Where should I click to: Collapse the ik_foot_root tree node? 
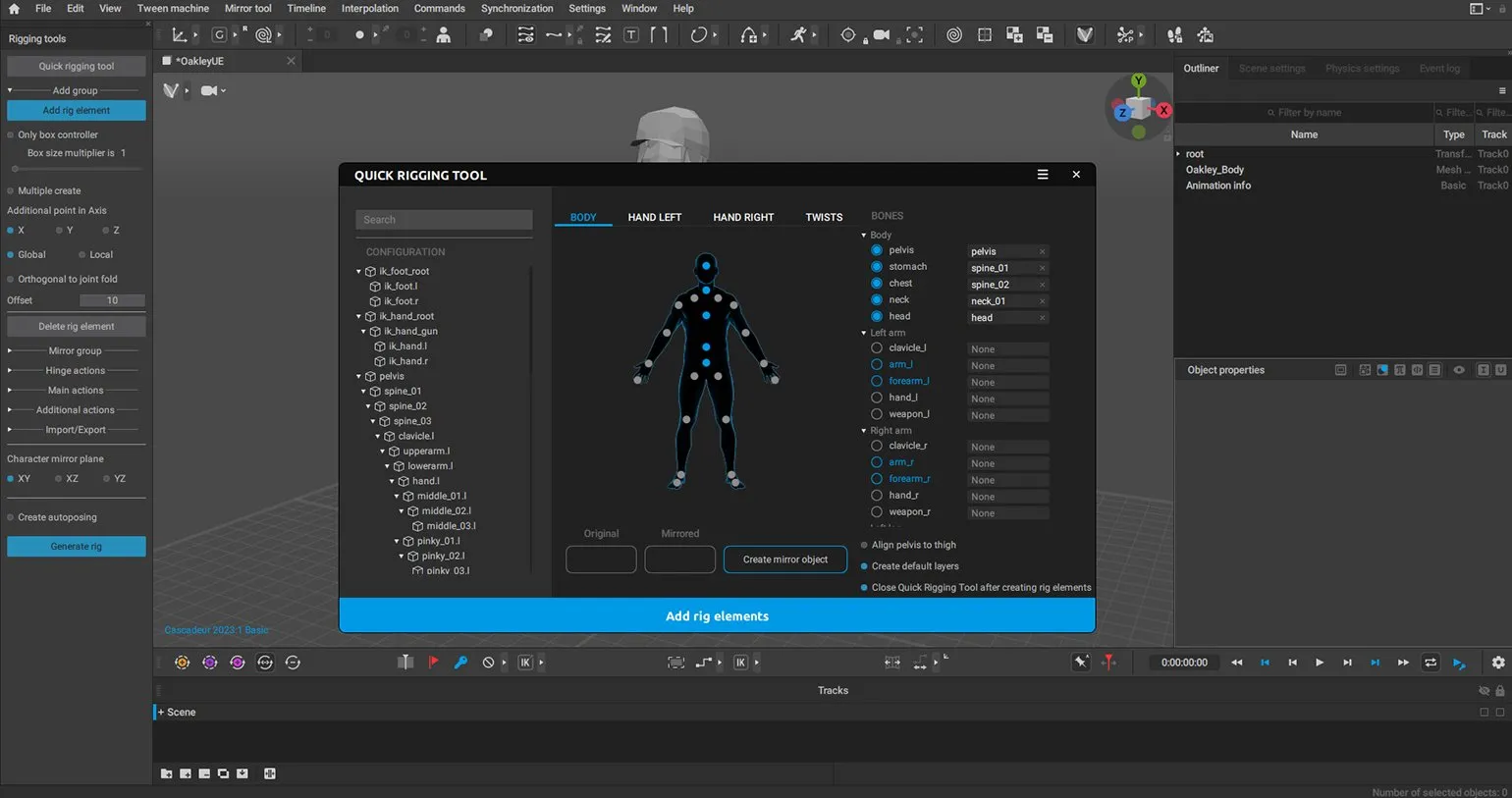click(x=358, y=272)
